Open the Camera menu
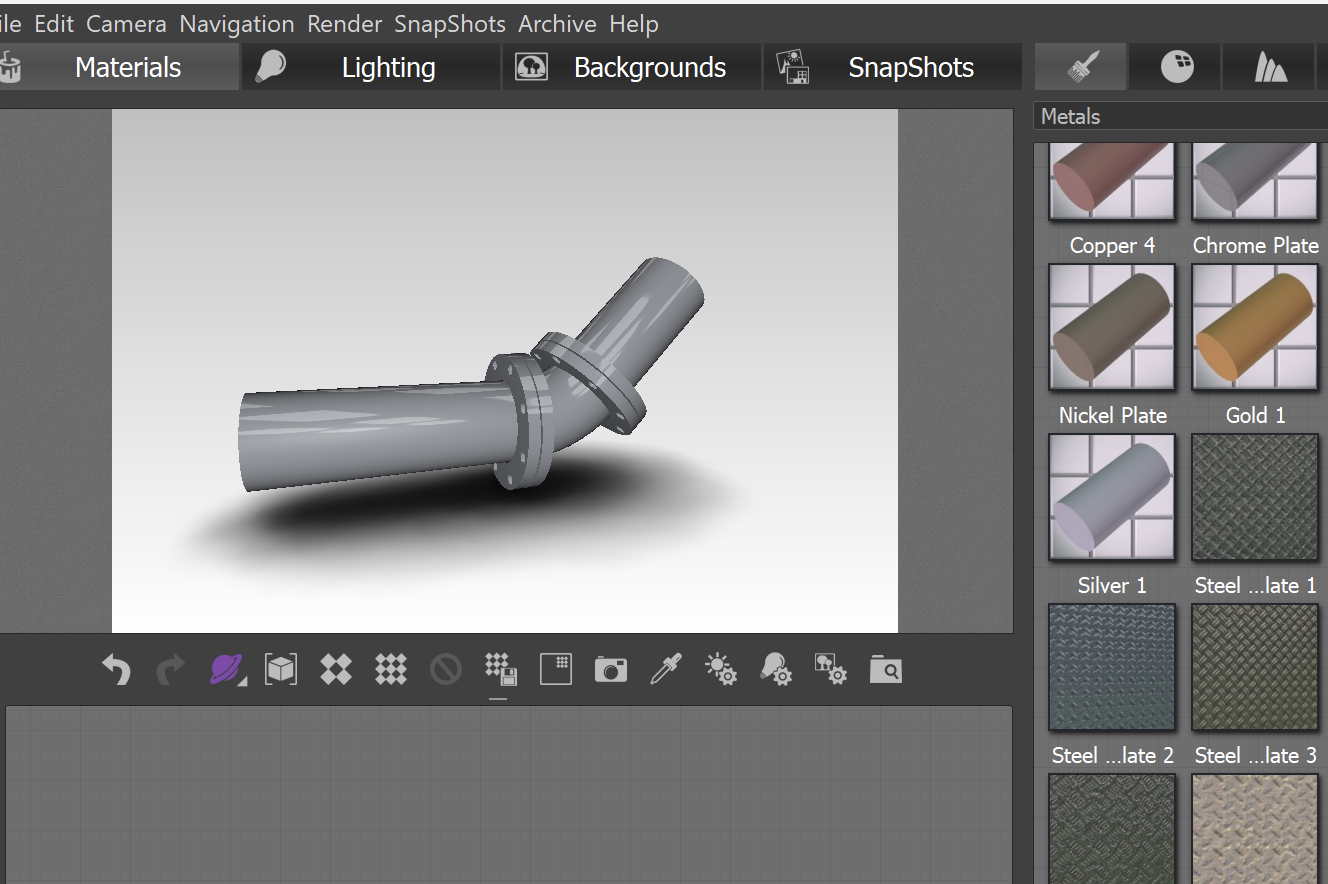The image size is (1328, 884). 126,24
